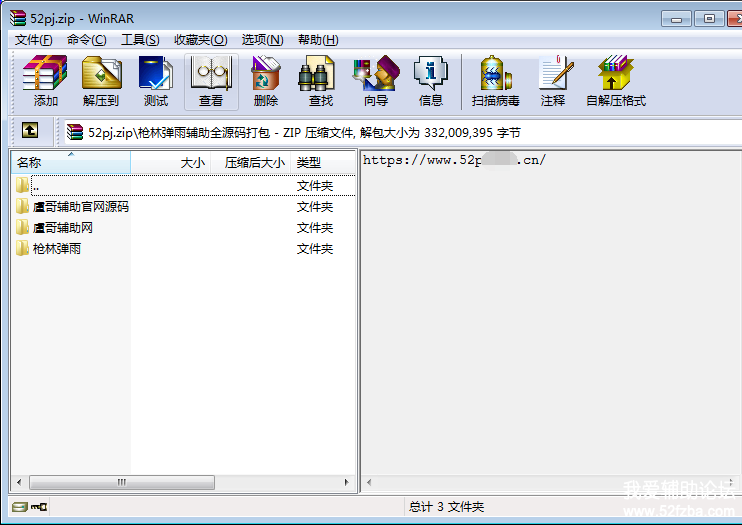The width and height of the screenshot is (742, 525).
Task: Open the 选项(N) menu
Action: pos(263,40)
